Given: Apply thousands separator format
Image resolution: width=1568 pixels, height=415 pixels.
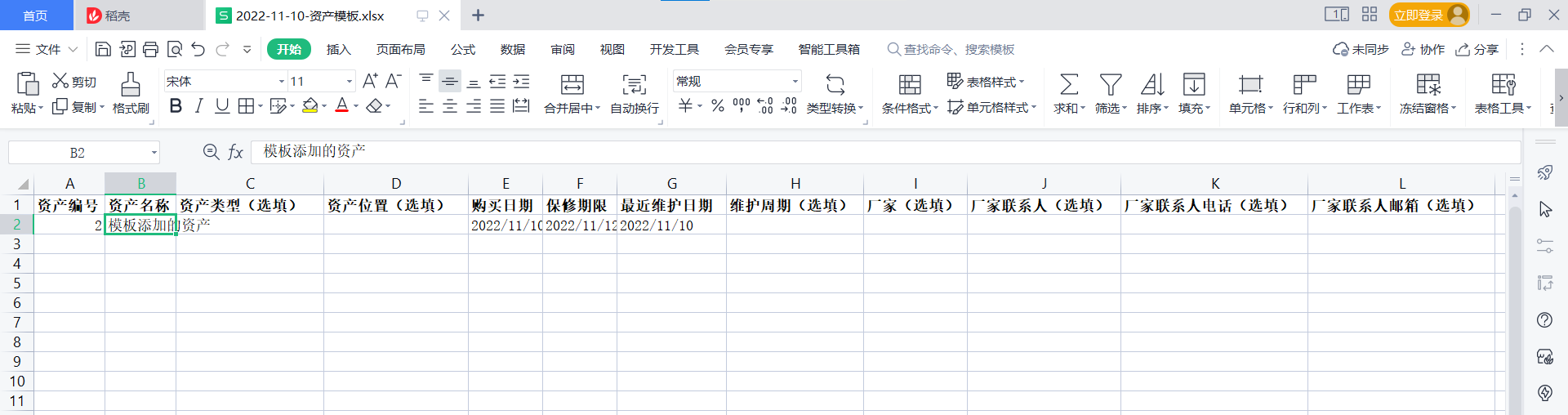Looking at the screenshot, I should click(742, 106).
